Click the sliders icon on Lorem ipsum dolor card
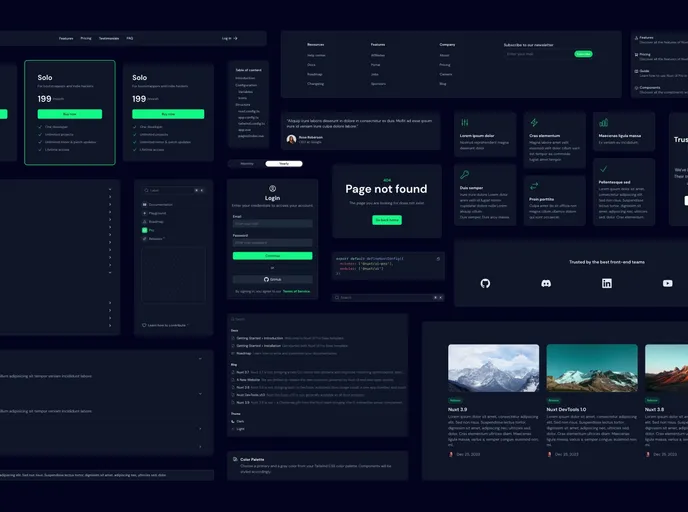688x512 pixels. 464,123
